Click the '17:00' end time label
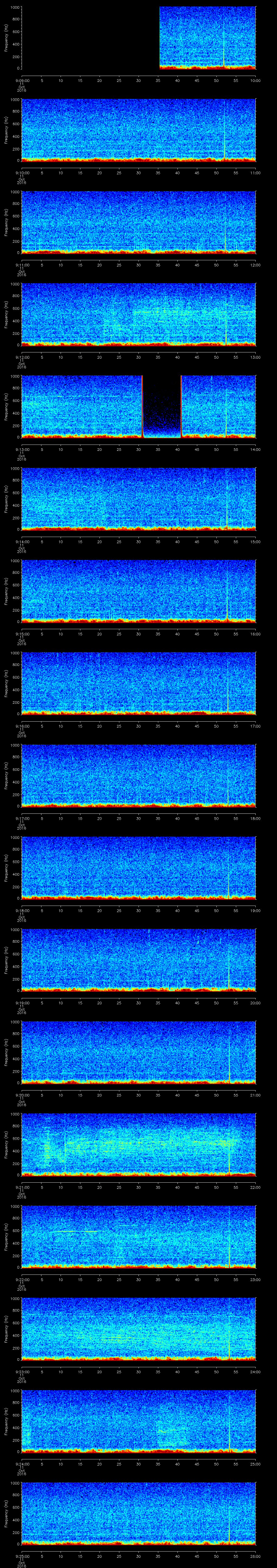277x1568 pixels. coord(256,726)
